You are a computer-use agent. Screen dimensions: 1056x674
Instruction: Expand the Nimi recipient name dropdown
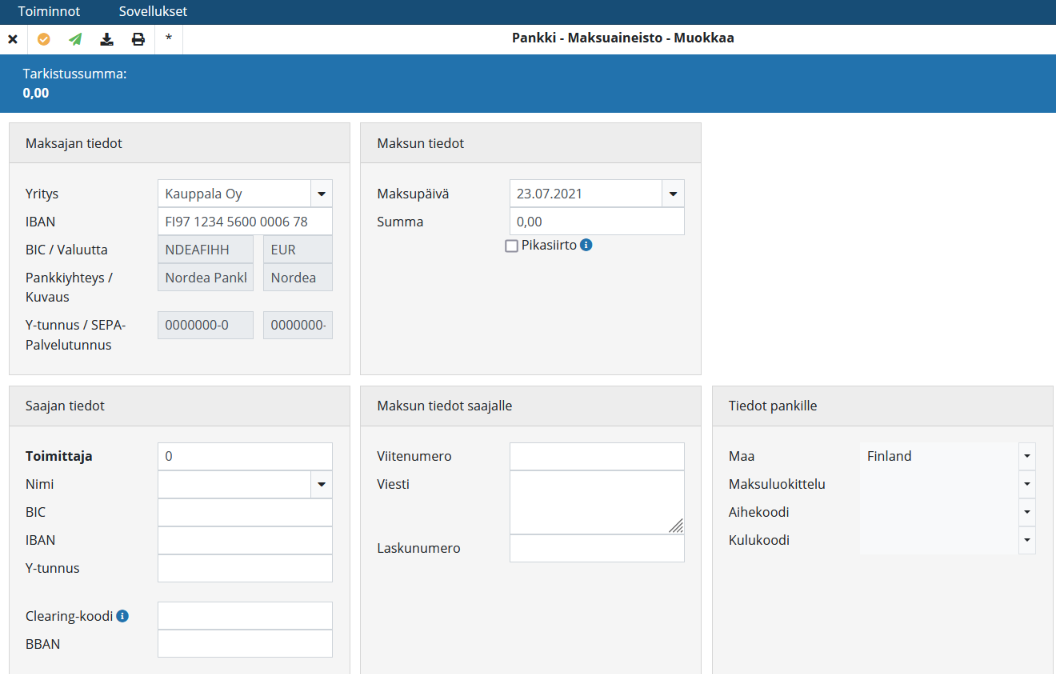click(x=321, y=484)
